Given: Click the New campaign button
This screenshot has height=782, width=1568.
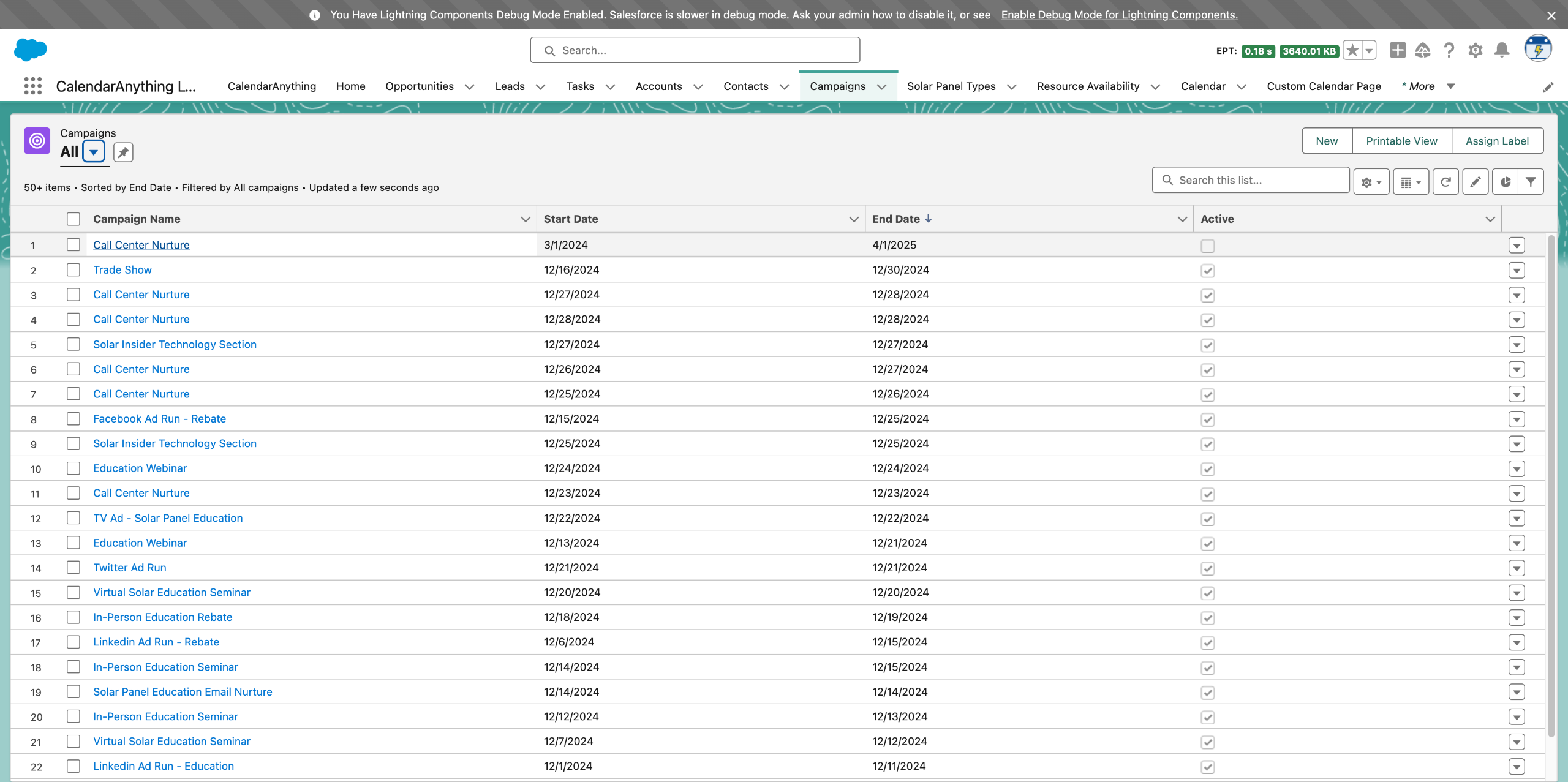Looking at the screenshot, I should [1327, 141].
